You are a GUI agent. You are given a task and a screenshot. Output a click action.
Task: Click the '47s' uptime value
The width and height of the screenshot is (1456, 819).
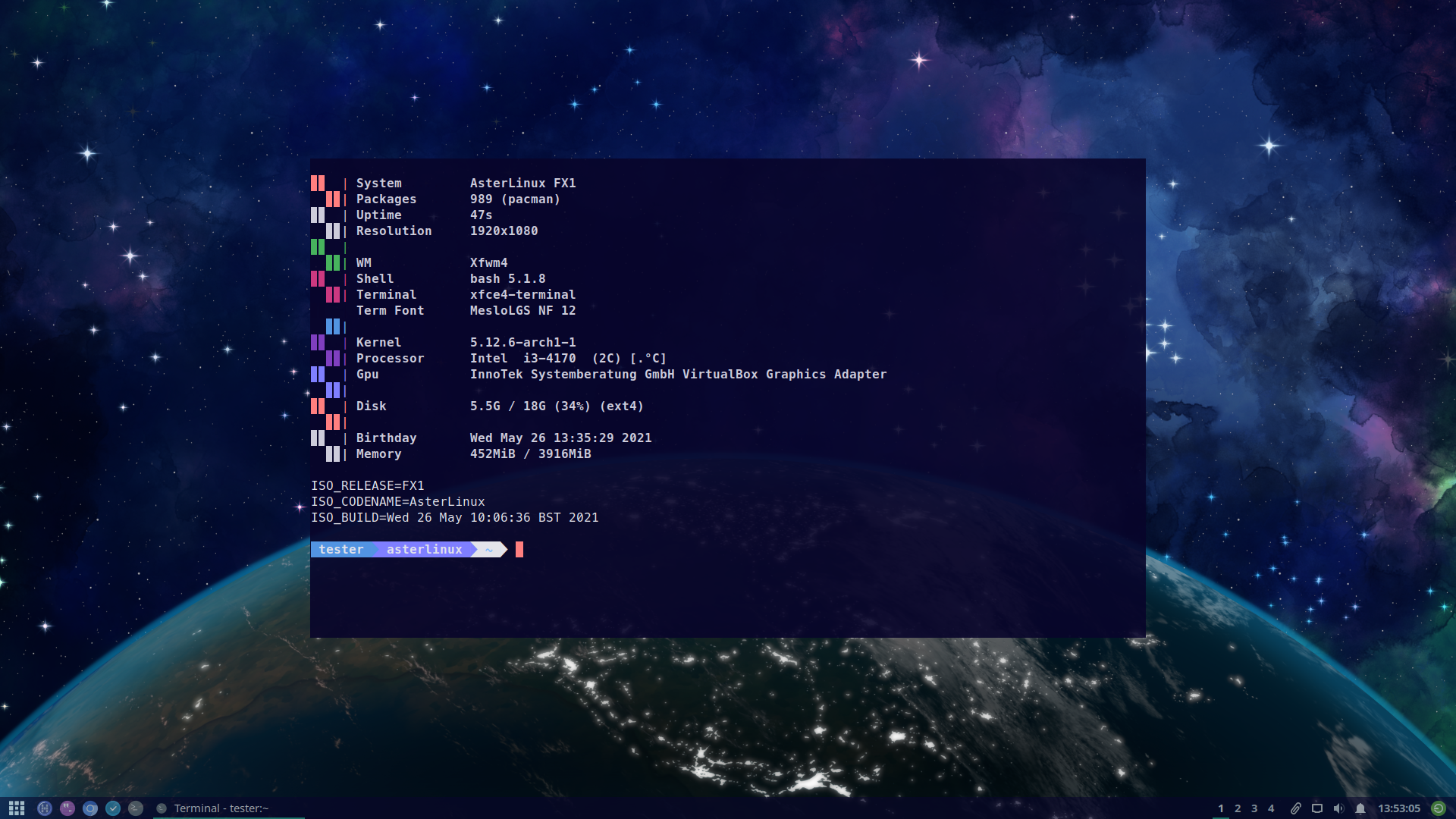click(482, 215)
